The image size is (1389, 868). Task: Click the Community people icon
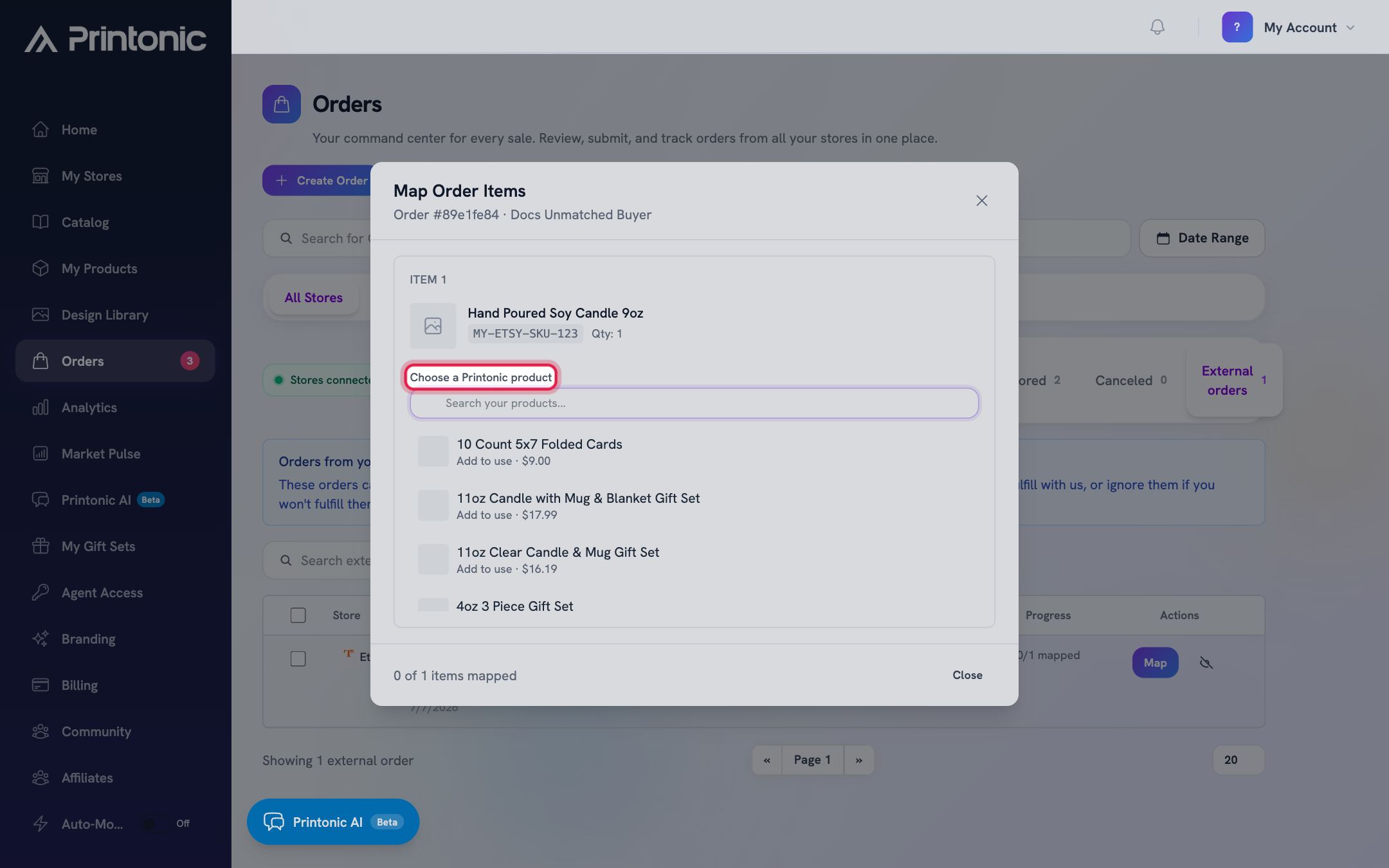[41, 731]
